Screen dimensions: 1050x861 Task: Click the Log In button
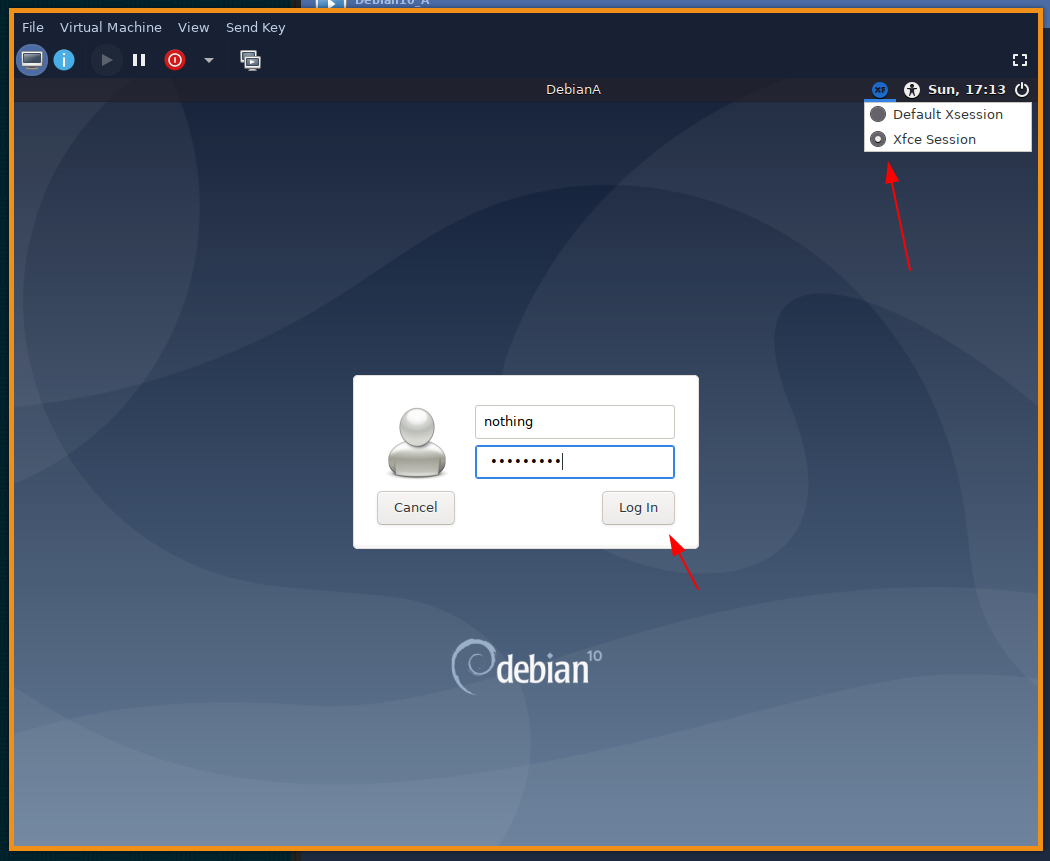[638, 507]
